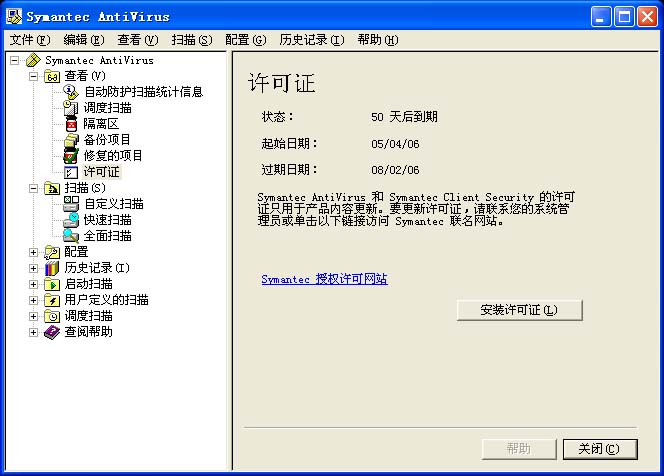Viewport: 664px width, 476px height.
Task: Open the Symantec 授权许可网站 link
Action: coord(324,279)
